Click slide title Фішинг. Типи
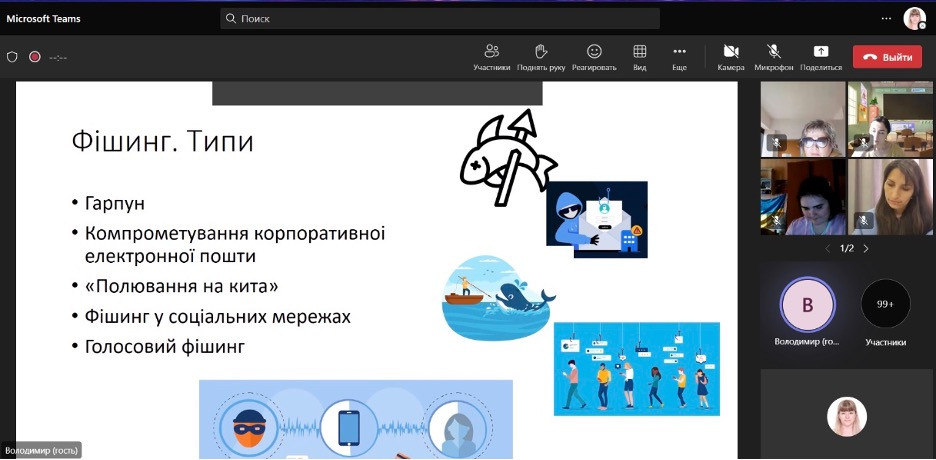The width and height of the screenshot is (936, 460). (162, 143)
